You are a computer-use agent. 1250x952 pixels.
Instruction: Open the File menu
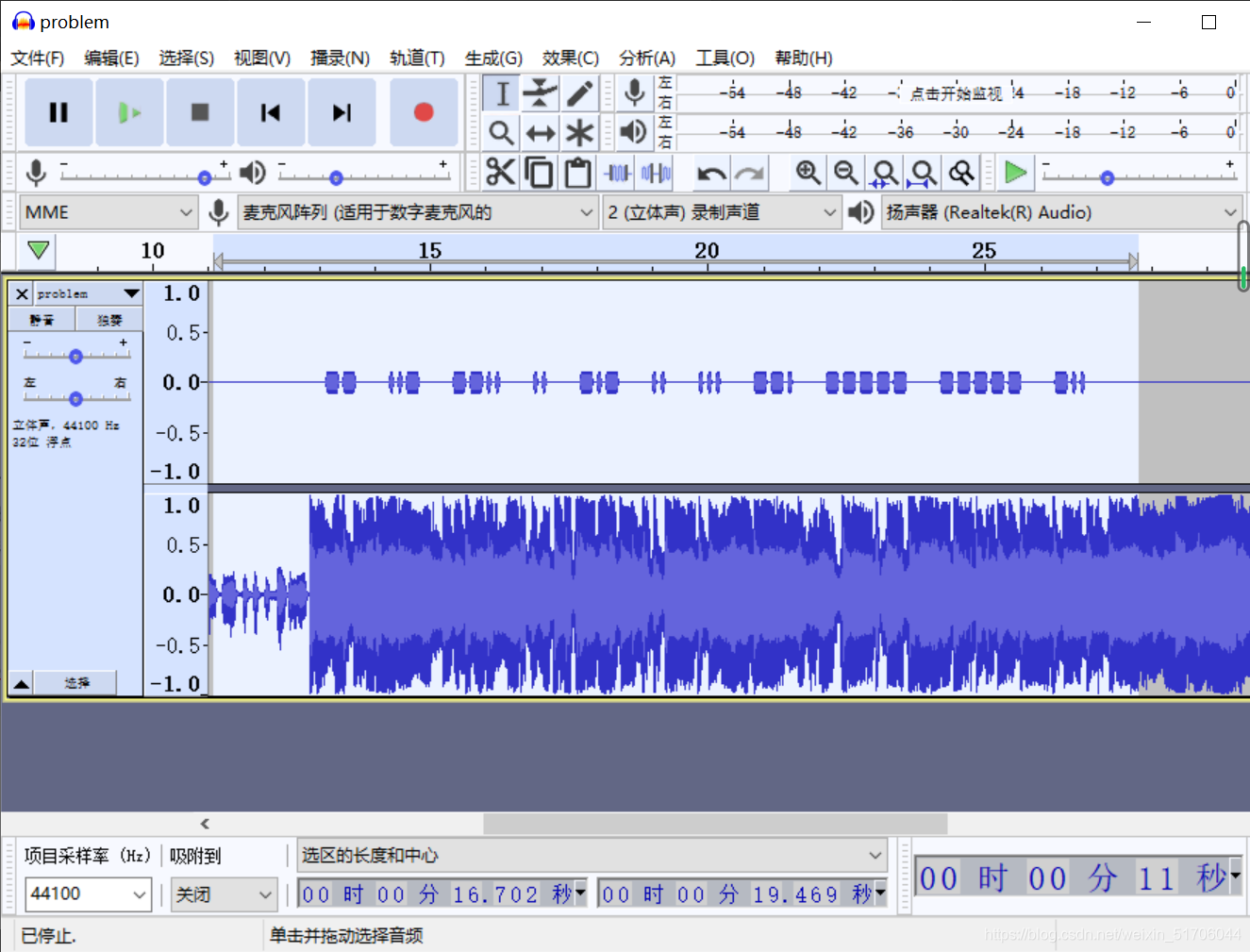[38, 58]
